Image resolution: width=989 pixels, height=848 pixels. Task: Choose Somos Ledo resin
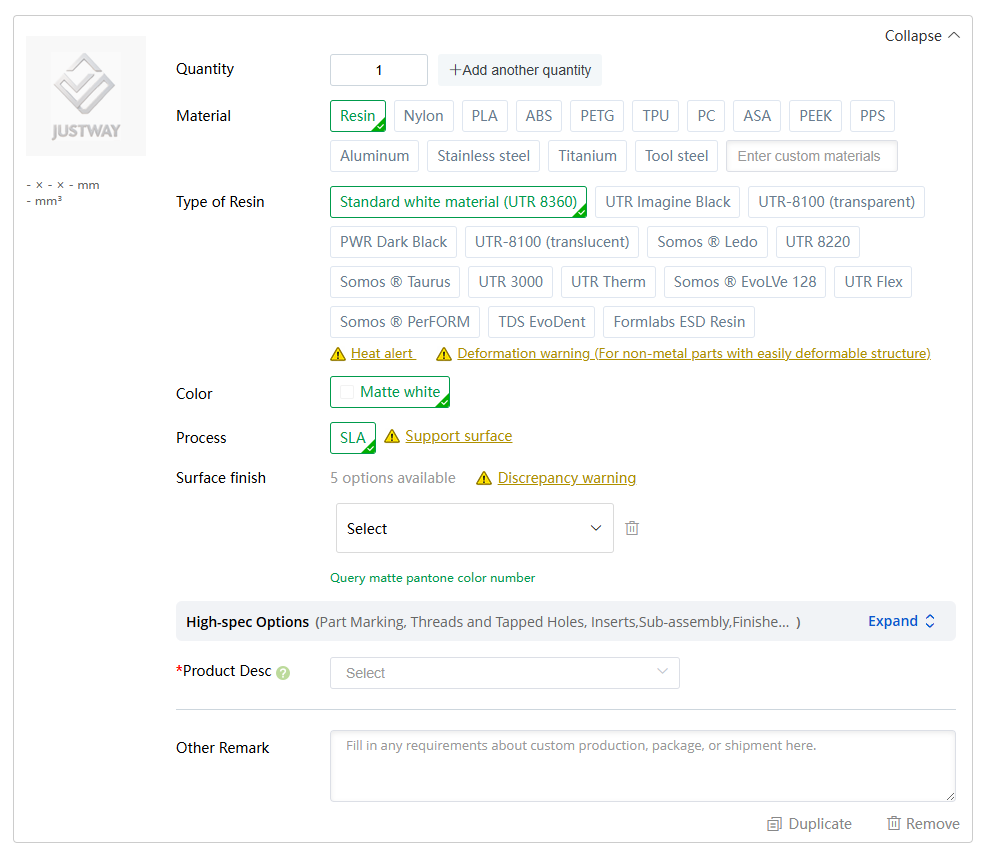click(707, 242)
